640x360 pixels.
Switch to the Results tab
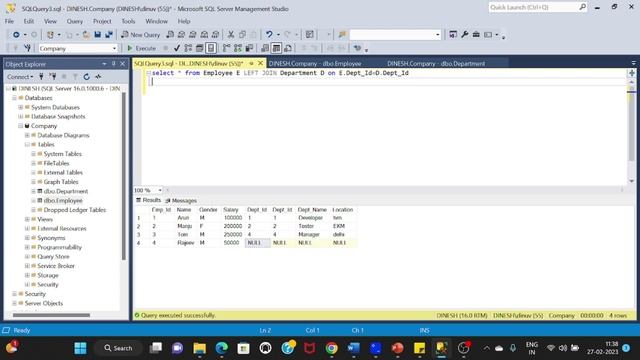click(149, 200)
